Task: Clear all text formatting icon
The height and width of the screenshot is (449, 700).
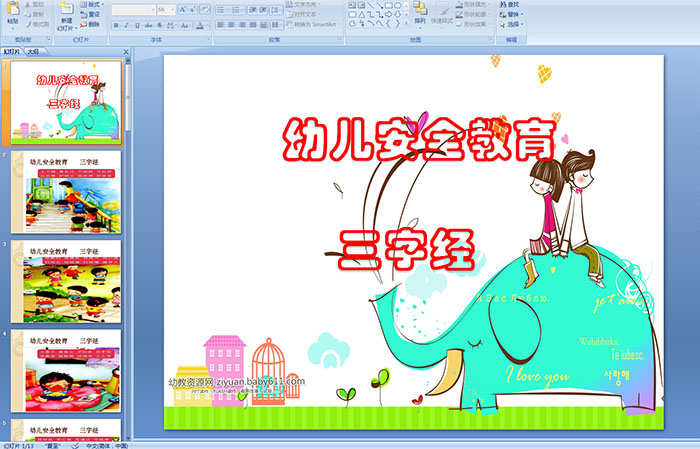Action: coord(205,9)
